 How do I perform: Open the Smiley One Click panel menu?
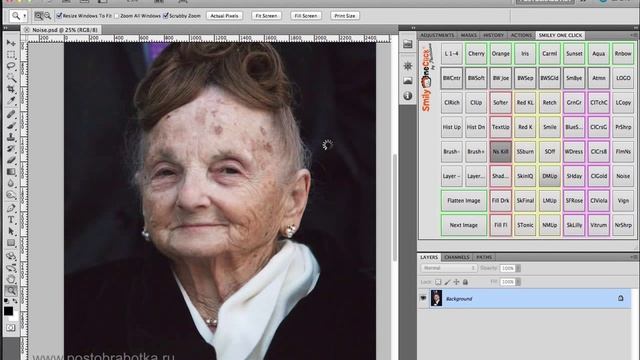[633, 35]
